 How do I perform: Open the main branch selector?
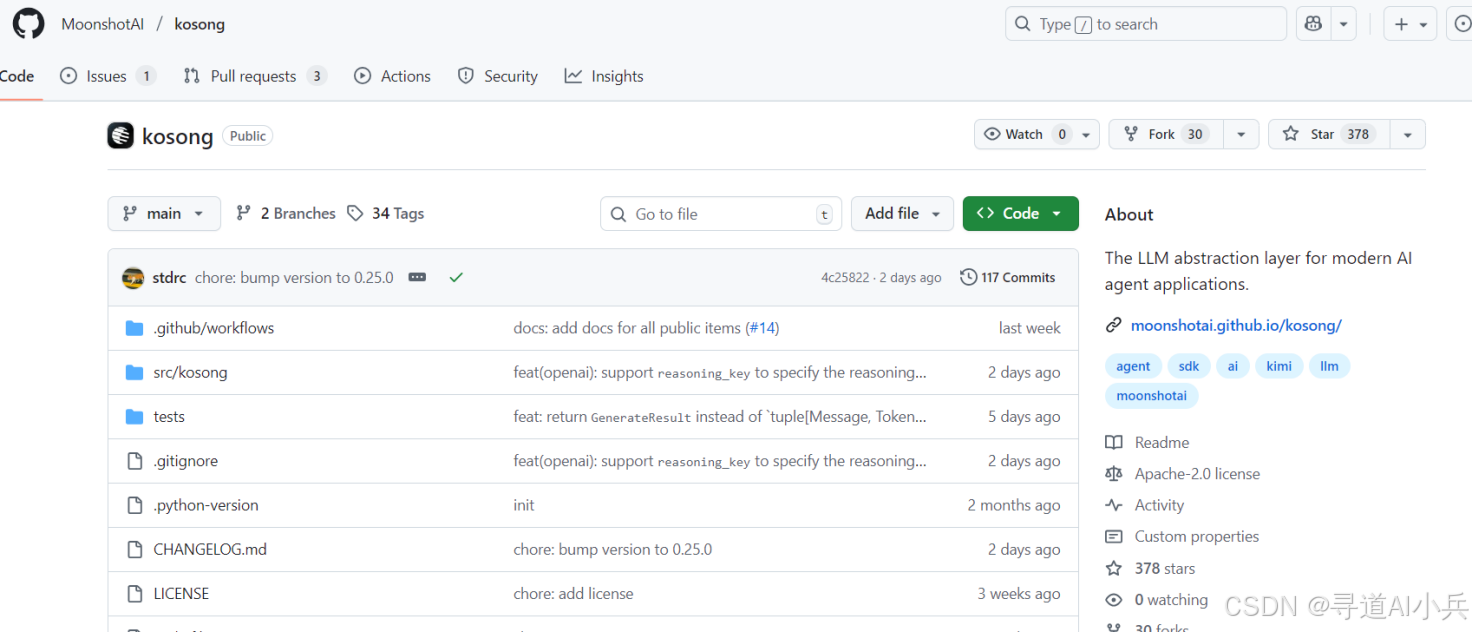pyautogui.click(x=164, y=213)
